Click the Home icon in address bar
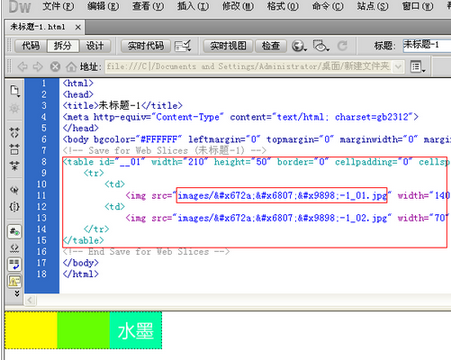This screenshot has height=360, width=451. pyautogui.click(x=71, y=67)
